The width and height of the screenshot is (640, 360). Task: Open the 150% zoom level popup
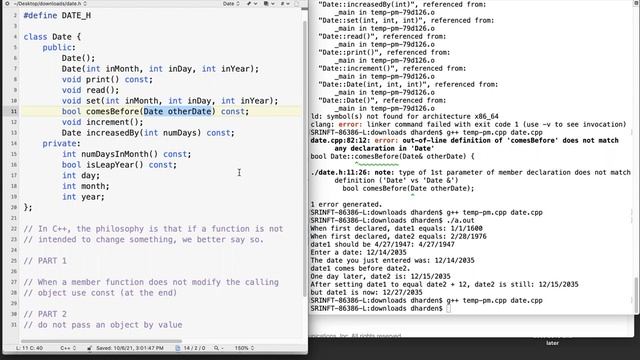pos(244,348)
